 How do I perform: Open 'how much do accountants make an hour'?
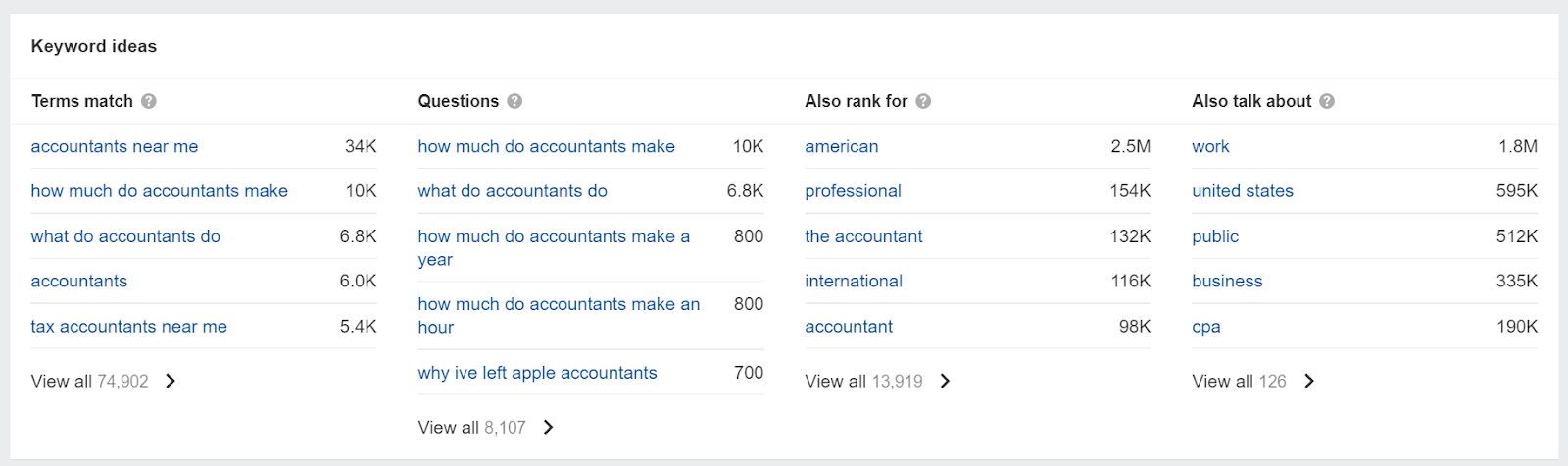(560, 315)
